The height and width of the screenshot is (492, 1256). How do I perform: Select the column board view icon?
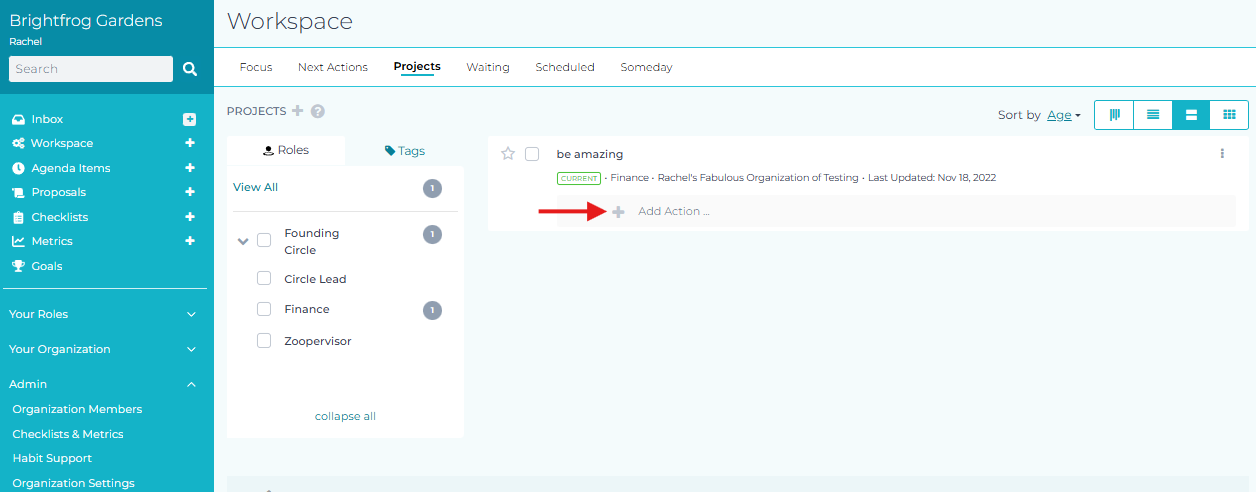pyautogui.click(x=1114, y=115)
